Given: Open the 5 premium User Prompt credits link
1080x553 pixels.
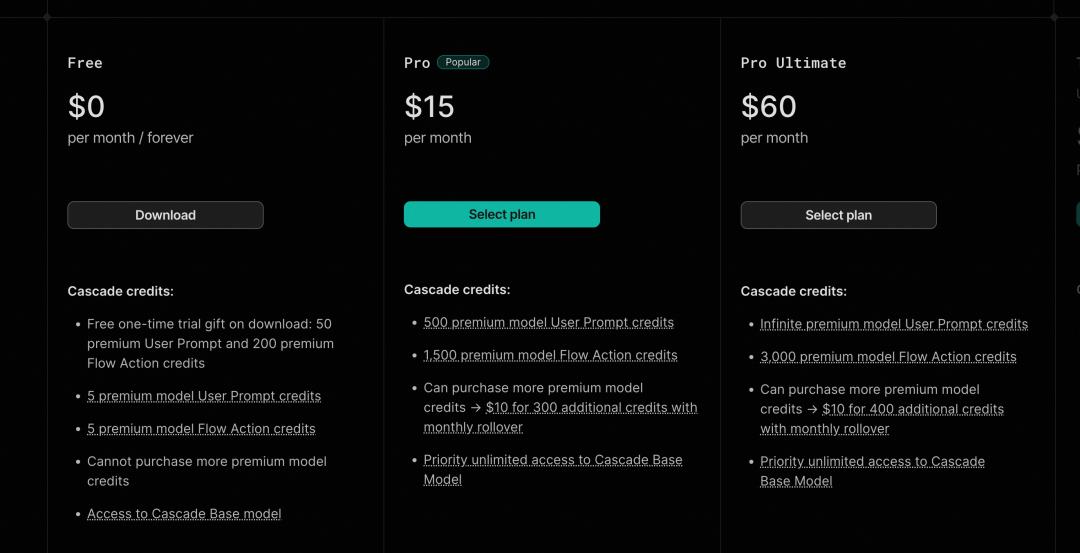Looking at the screenshot, I should 204,396.
